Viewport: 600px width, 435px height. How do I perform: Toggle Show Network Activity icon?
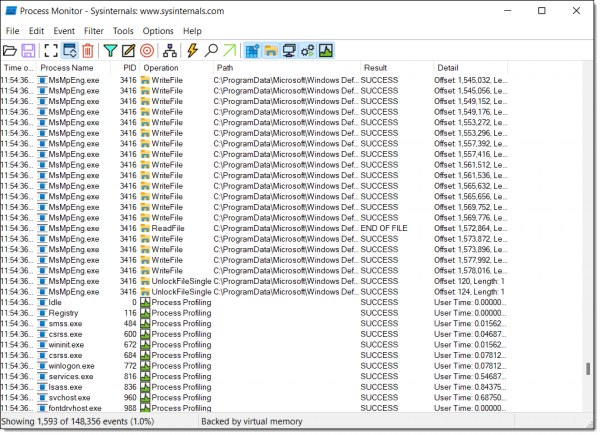coord(289,51)
